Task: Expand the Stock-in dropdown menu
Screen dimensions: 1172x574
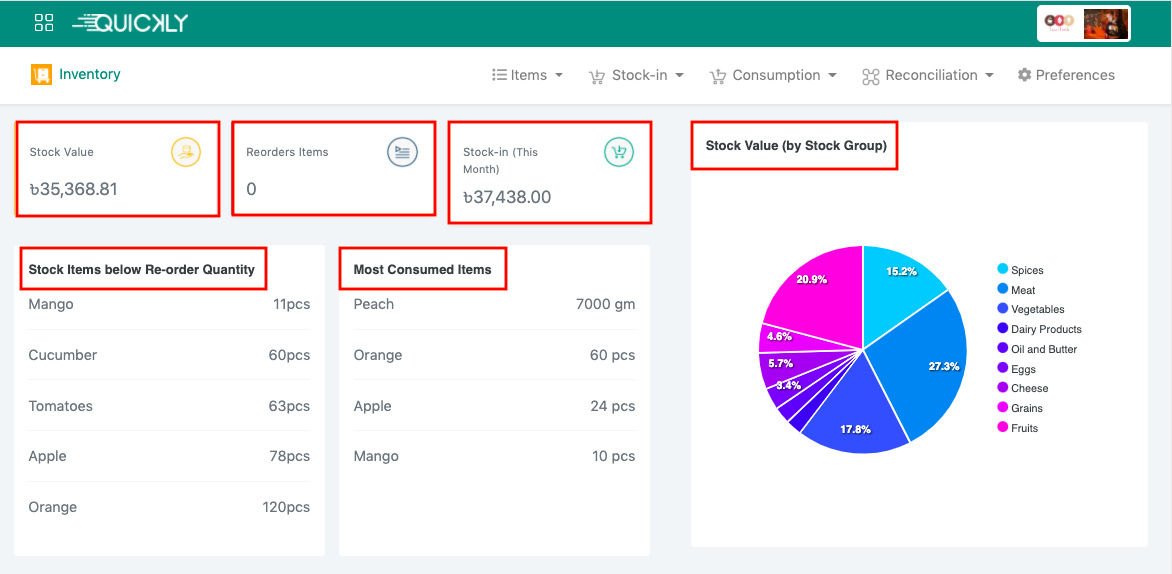Action: (x=638, y=75)
